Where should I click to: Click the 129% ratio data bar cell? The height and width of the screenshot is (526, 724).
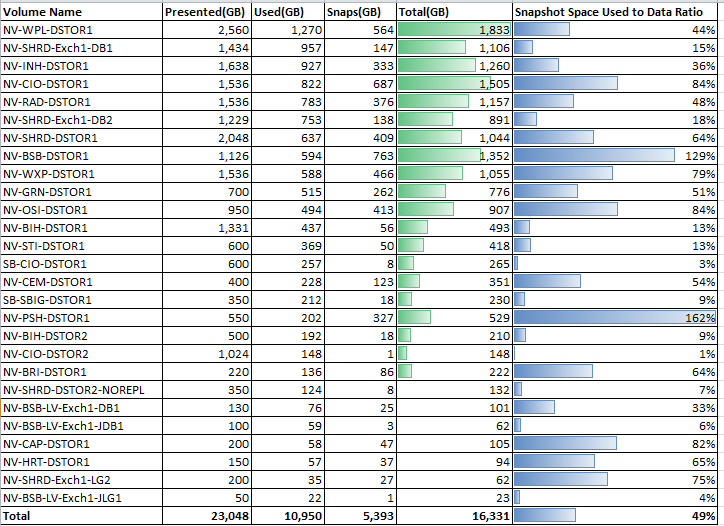click(x=615, y=156)
